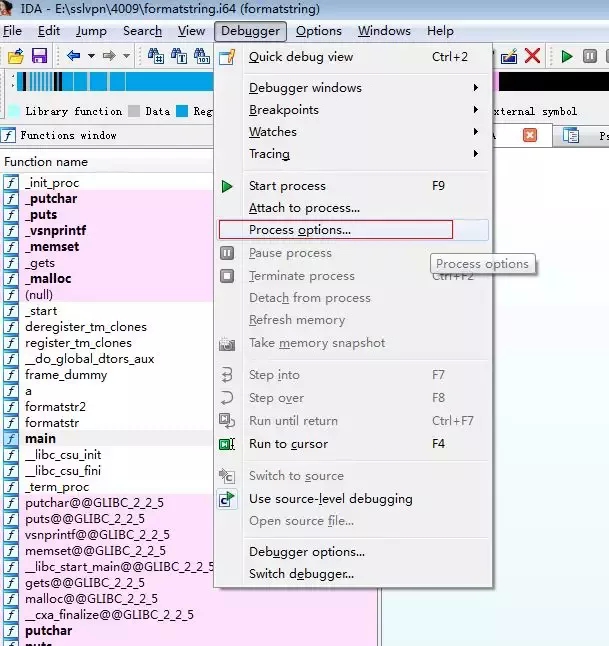Open the View menu
The image size is (609, 646).
[x=191, y=31]
